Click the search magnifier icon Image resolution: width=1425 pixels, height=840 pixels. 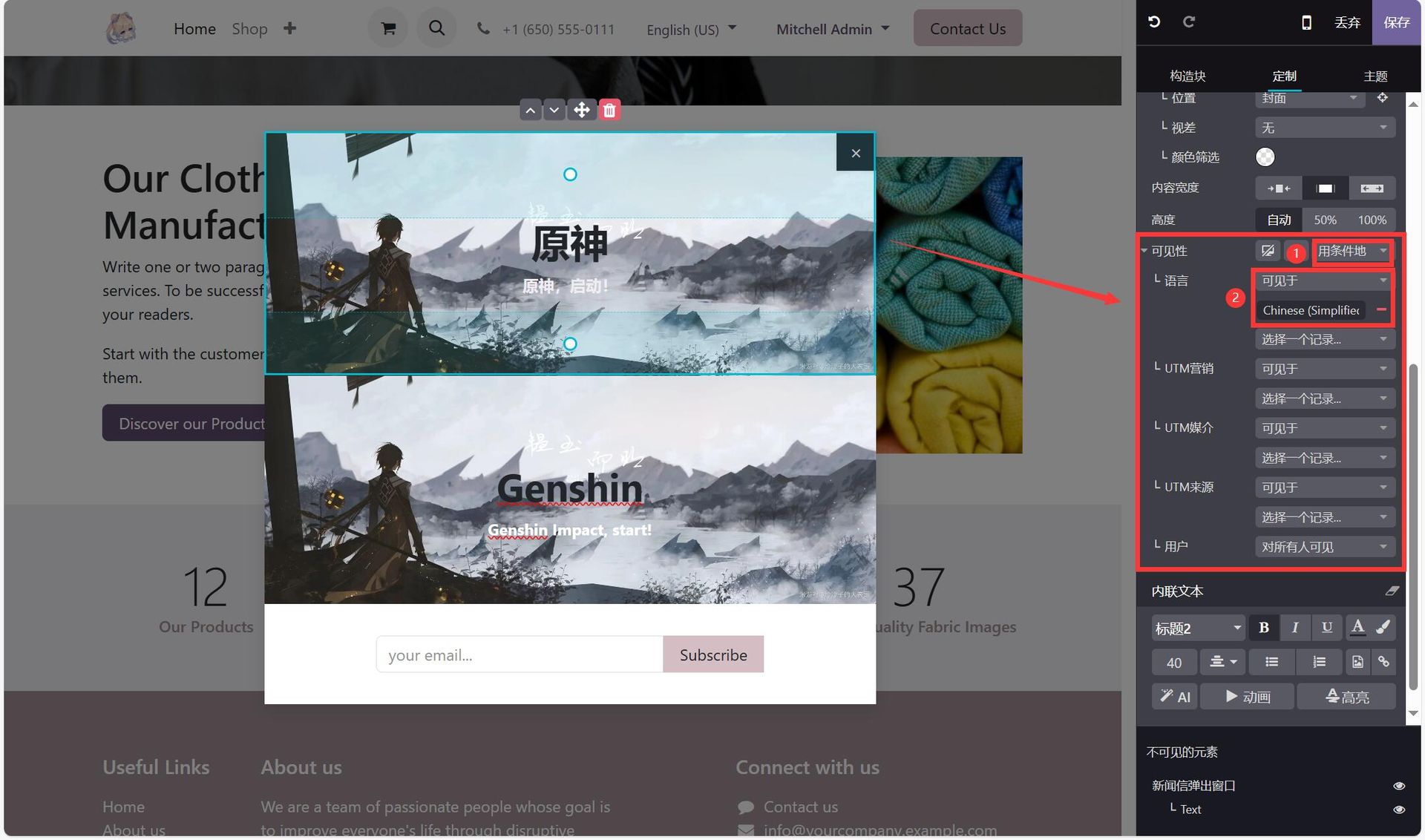[x=436, y=28]
